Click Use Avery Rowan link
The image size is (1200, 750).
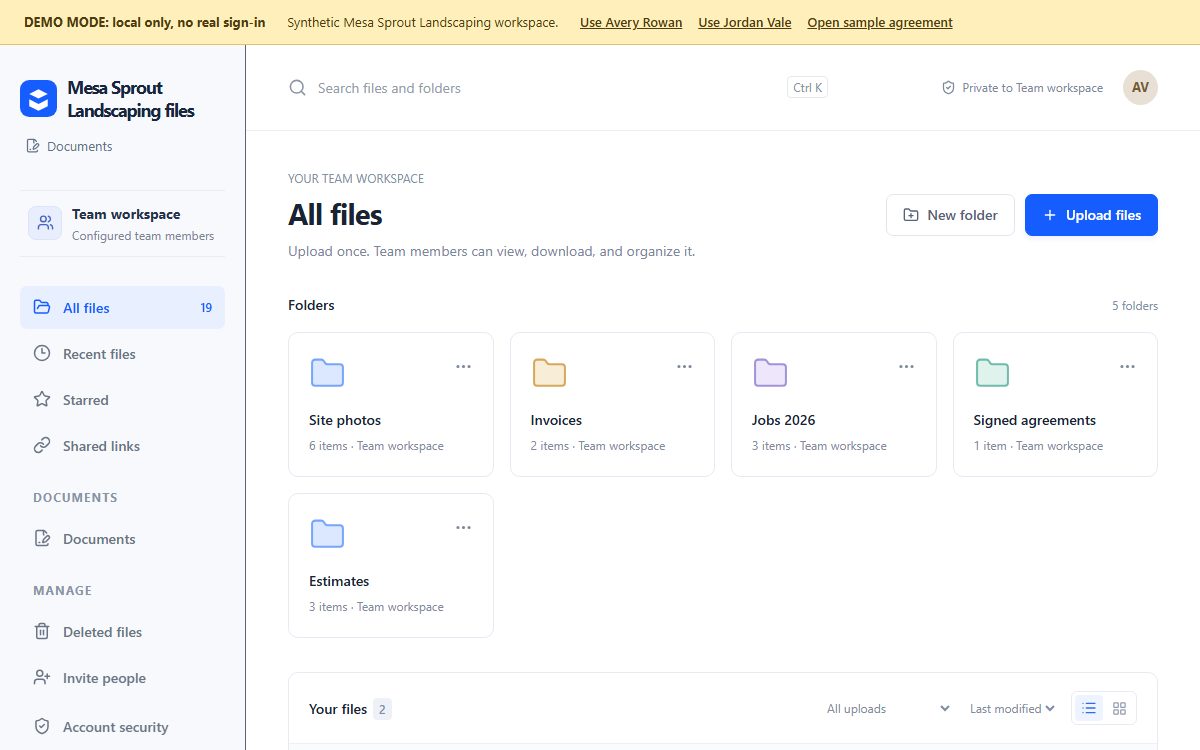click(631, 22)
